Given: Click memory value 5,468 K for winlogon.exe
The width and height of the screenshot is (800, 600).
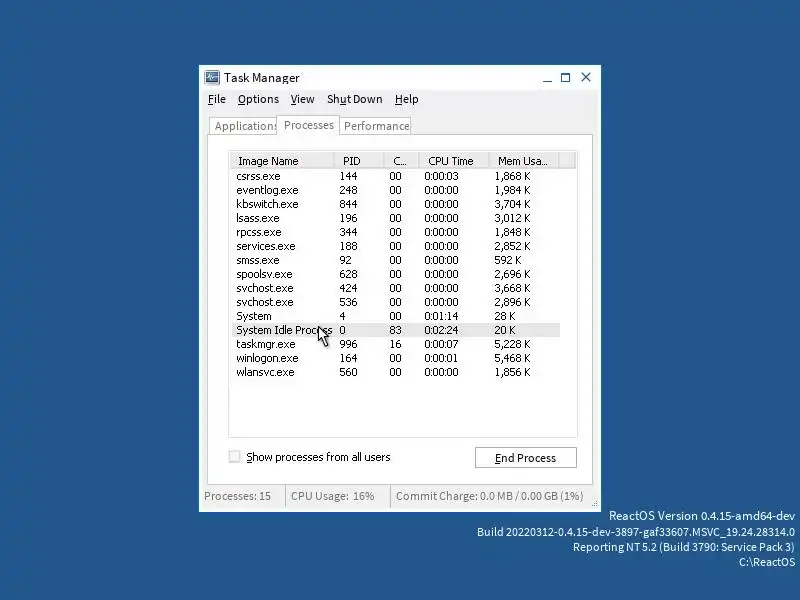Looking at the screenshot, I should pyautogui.click(x=512, y=358).
